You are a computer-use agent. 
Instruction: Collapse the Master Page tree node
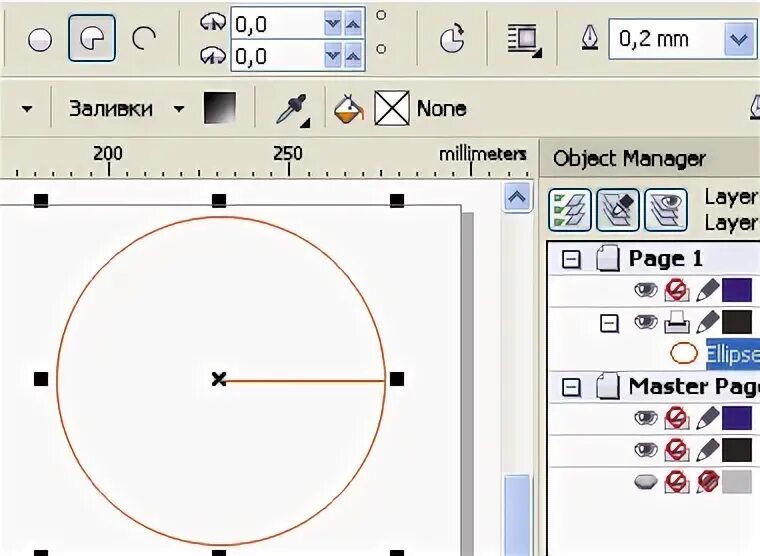(x=571, y=388)
